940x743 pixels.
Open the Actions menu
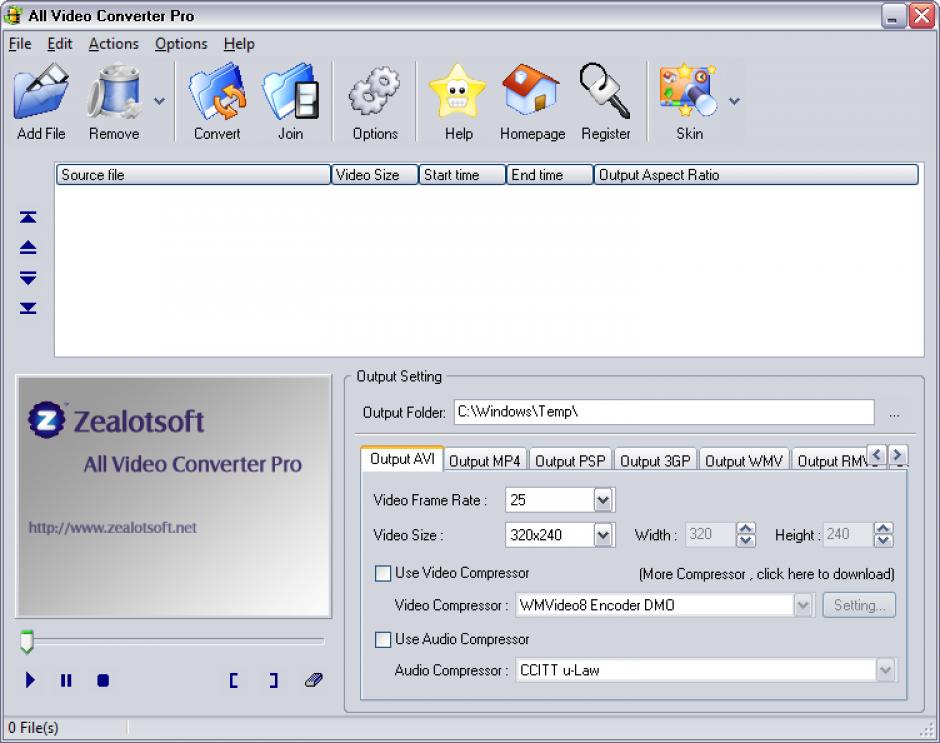(113, 44)
